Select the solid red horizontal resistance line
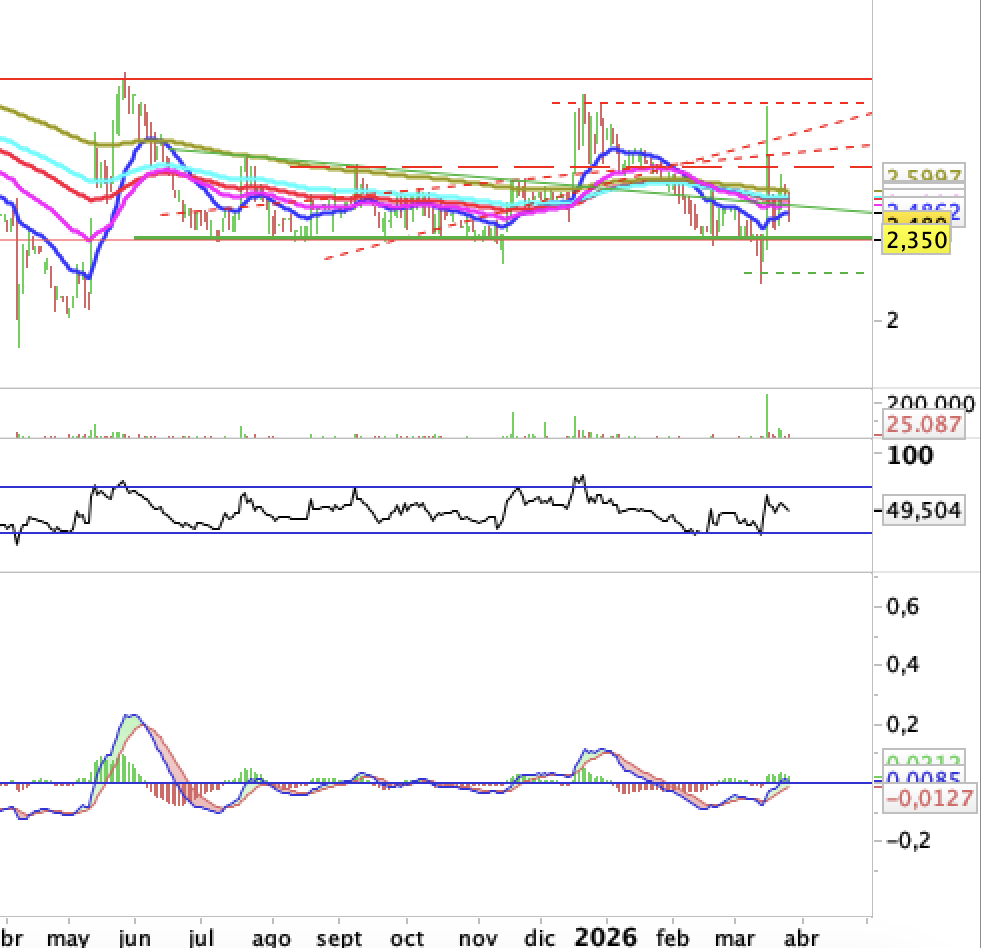The image size is (982, 948). click(x=436, y=79)
